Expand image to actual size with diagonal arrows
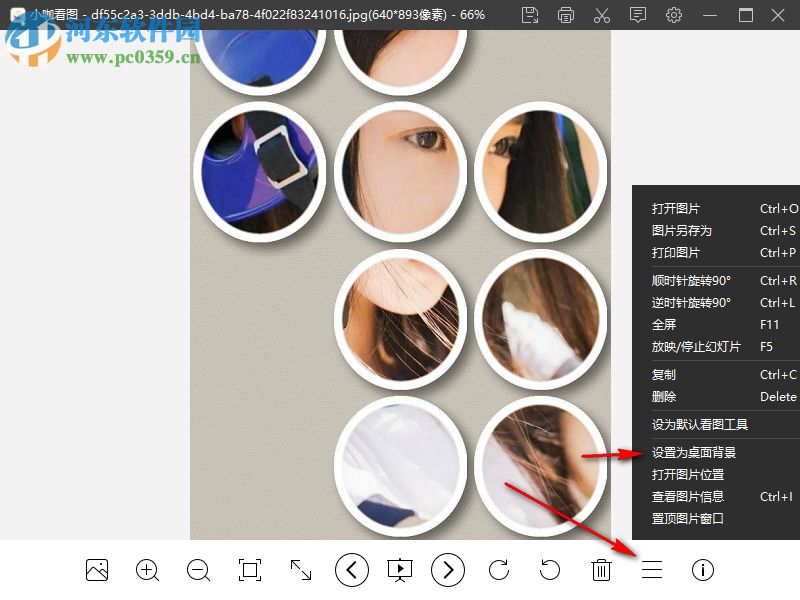This screenshot has width=800, height=600. click(x=300, y=570)
